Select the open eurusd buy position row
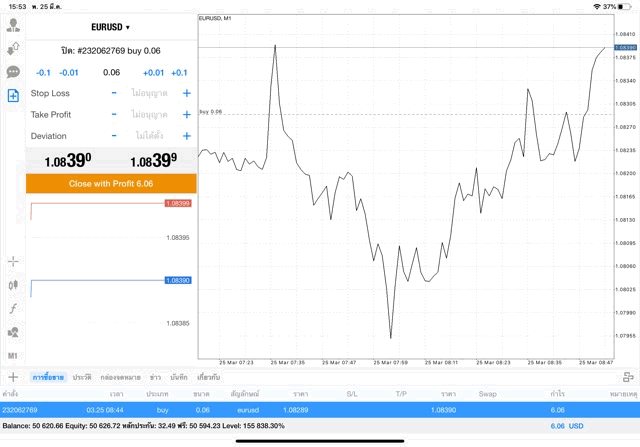The image size is (640, 447). point(320,410)
